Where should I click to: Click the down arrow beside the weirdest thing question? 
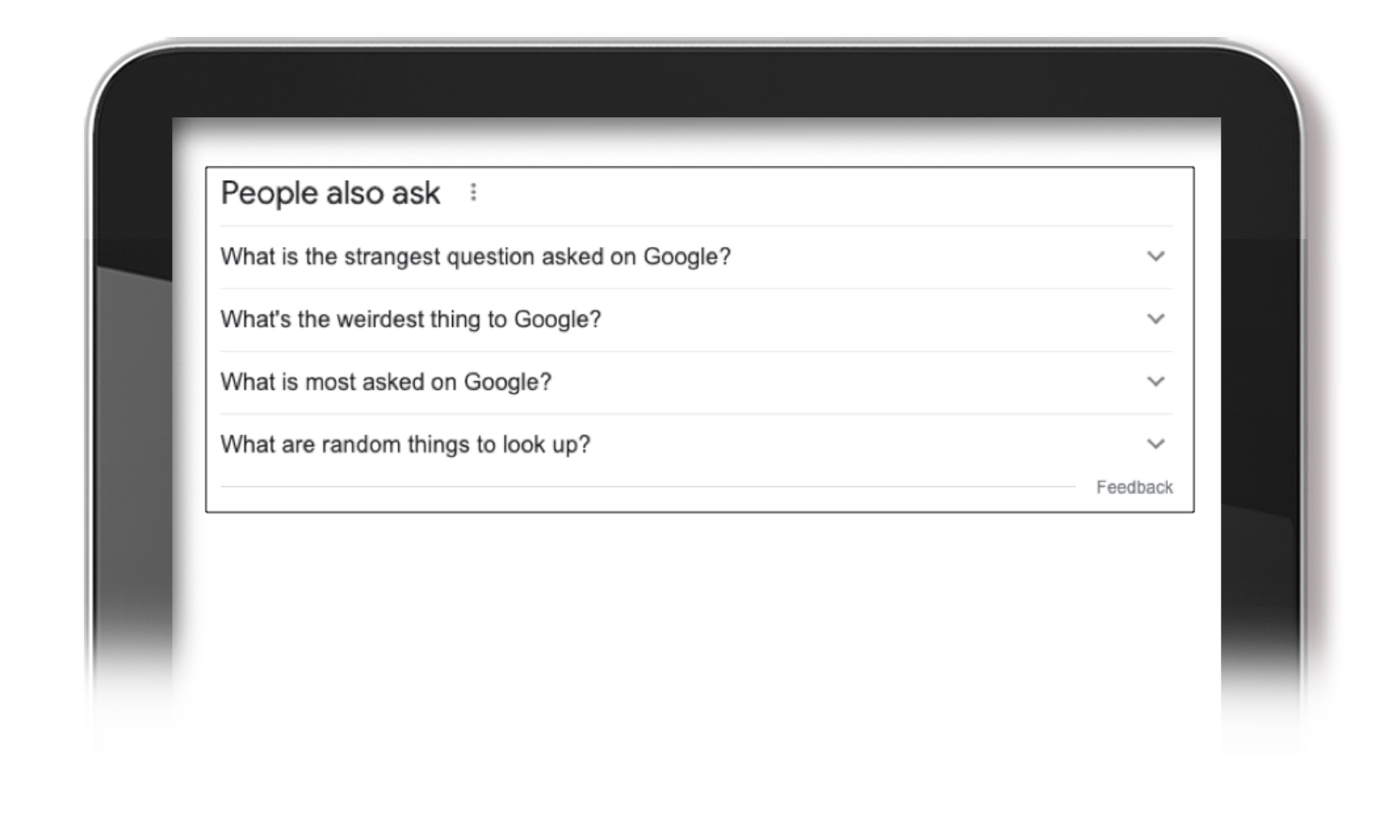tap(1155, 319)
